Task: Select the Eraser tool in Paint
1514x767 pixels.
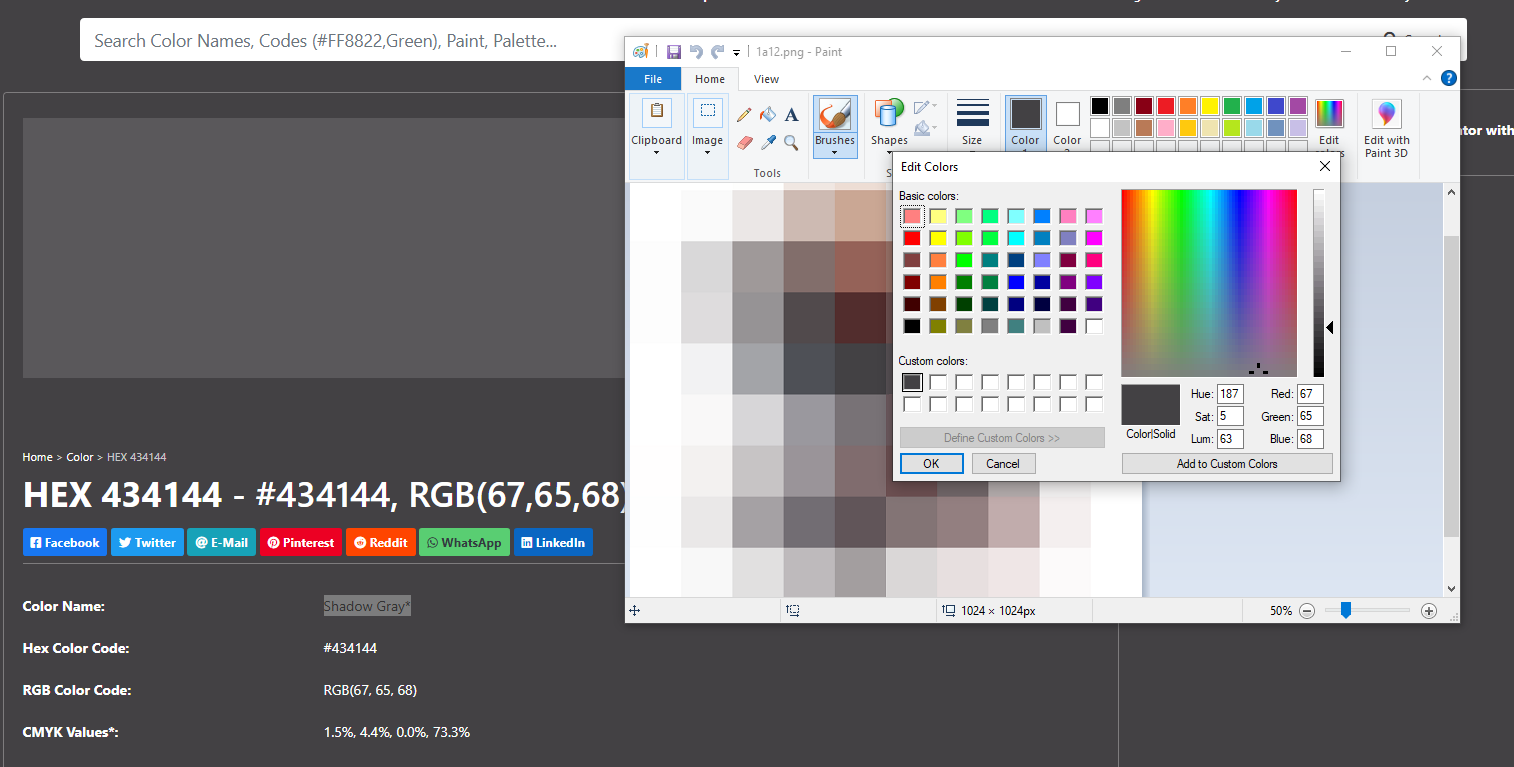Action: click(744, 143)
